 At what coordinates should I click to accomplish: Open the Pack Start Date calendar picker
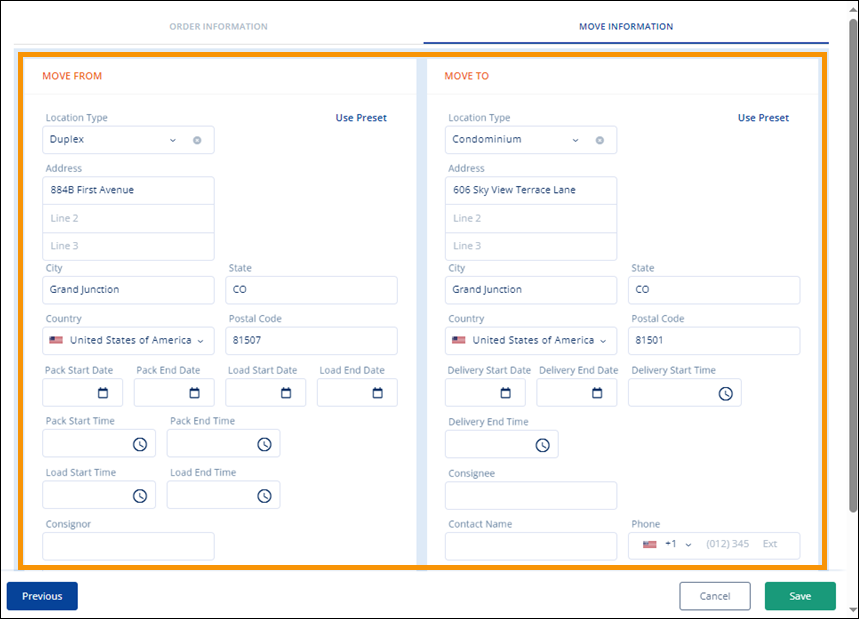tap(104, 393)
